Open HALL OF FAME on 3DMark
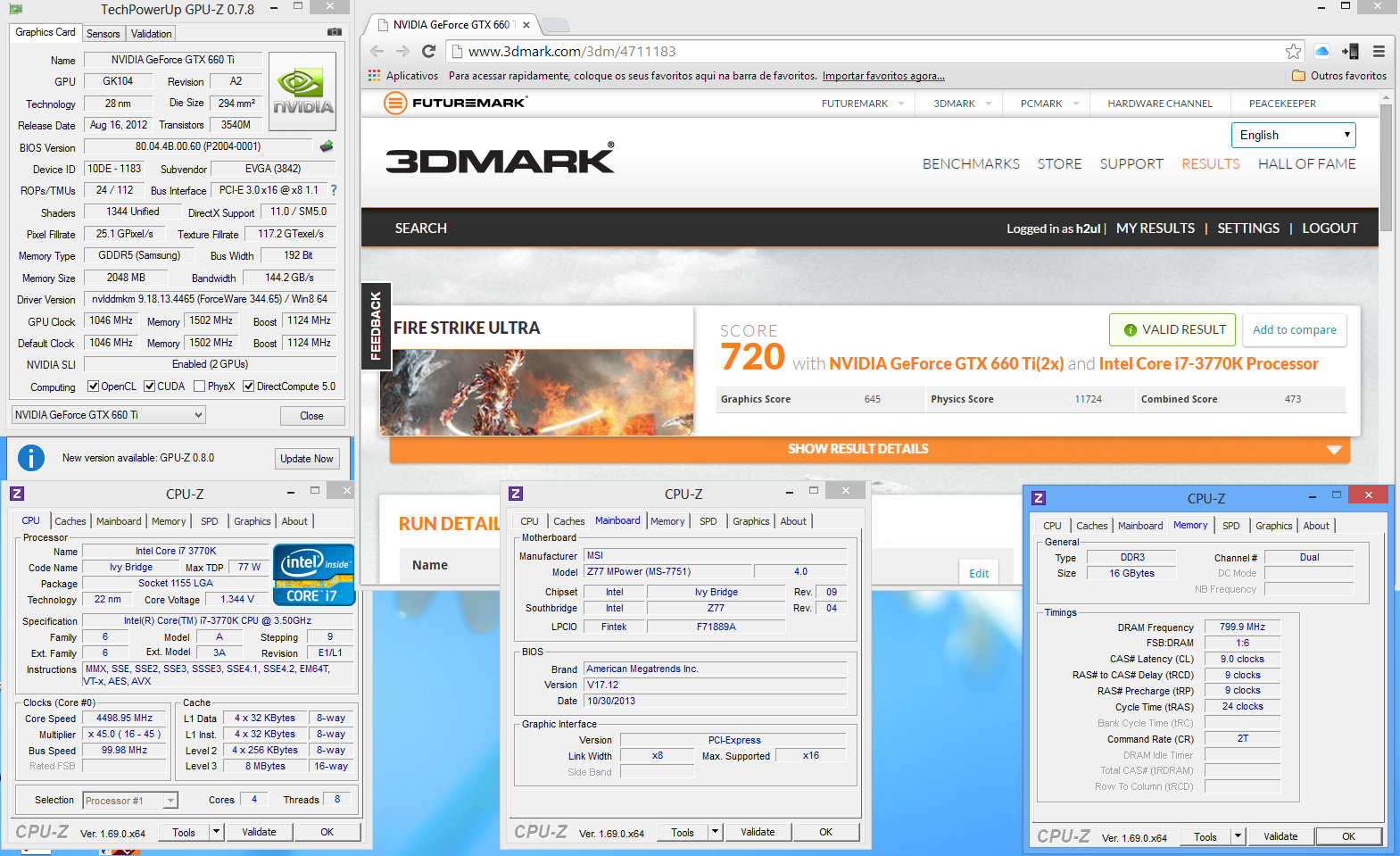This screenshot has width=1400, height=856. [x=1307, y=163]
